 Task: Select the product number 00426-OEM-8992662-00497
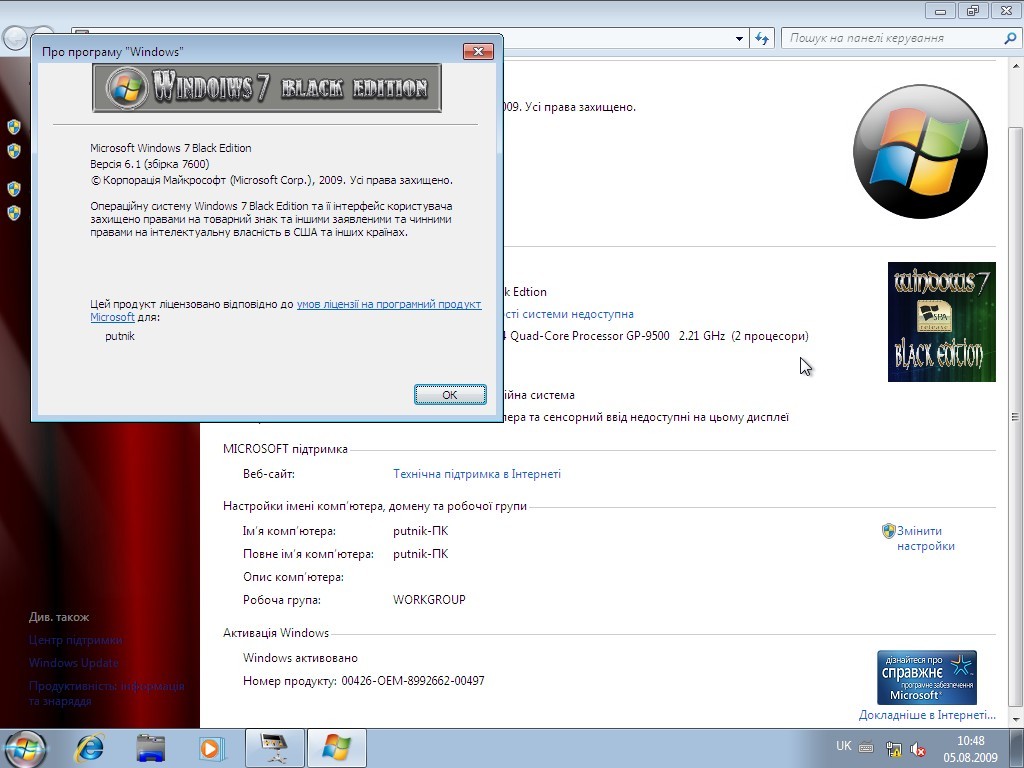(x=413, y=681)
